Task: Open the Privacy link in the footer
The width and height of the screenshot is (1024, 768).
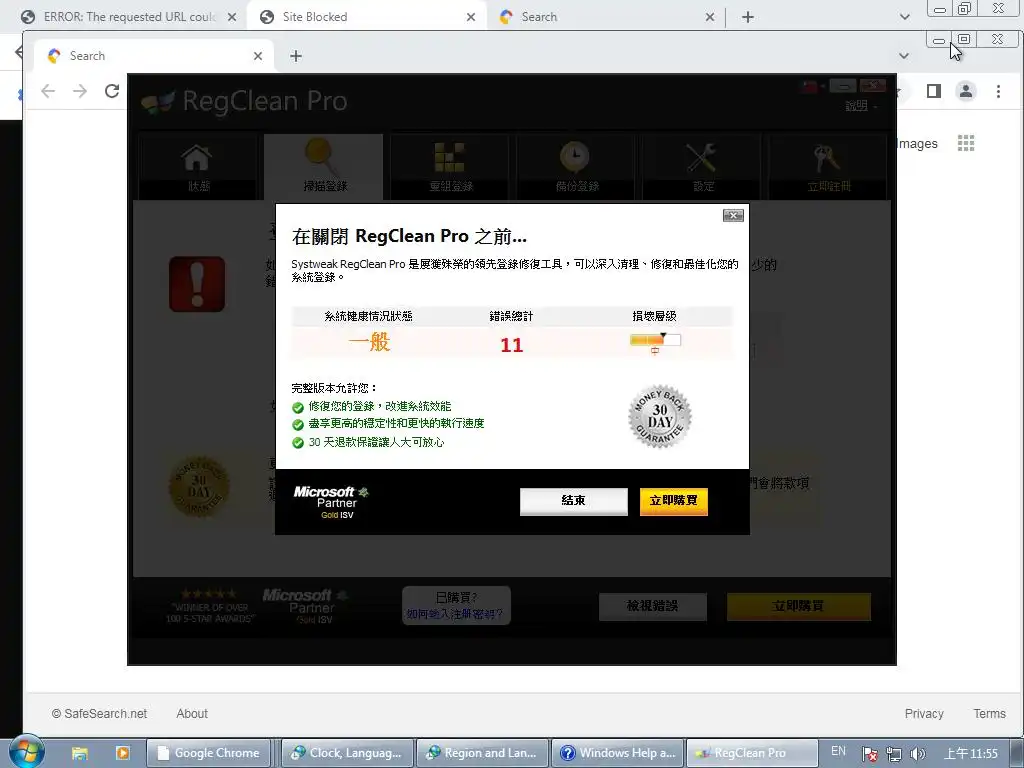Action: point(924,714)
